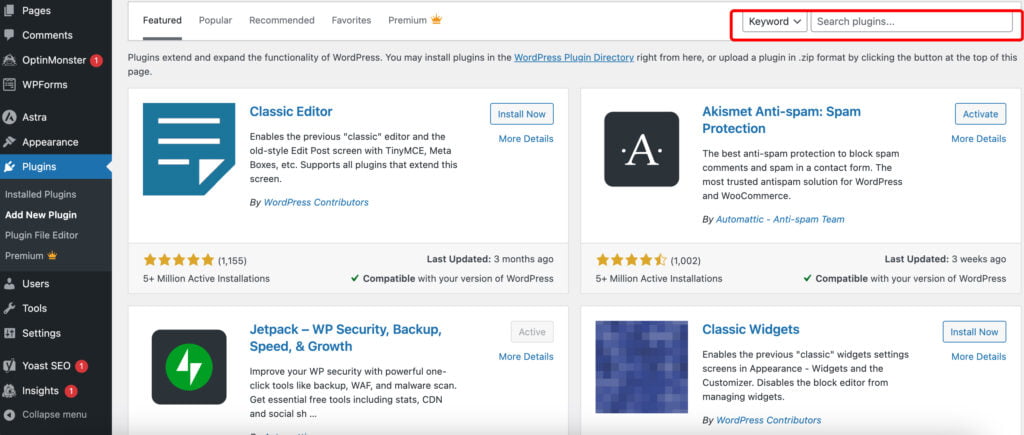The image size is (1024, 435).
Task: Install the Classic Widgets plugin
Action: click(x=974, y=332)
